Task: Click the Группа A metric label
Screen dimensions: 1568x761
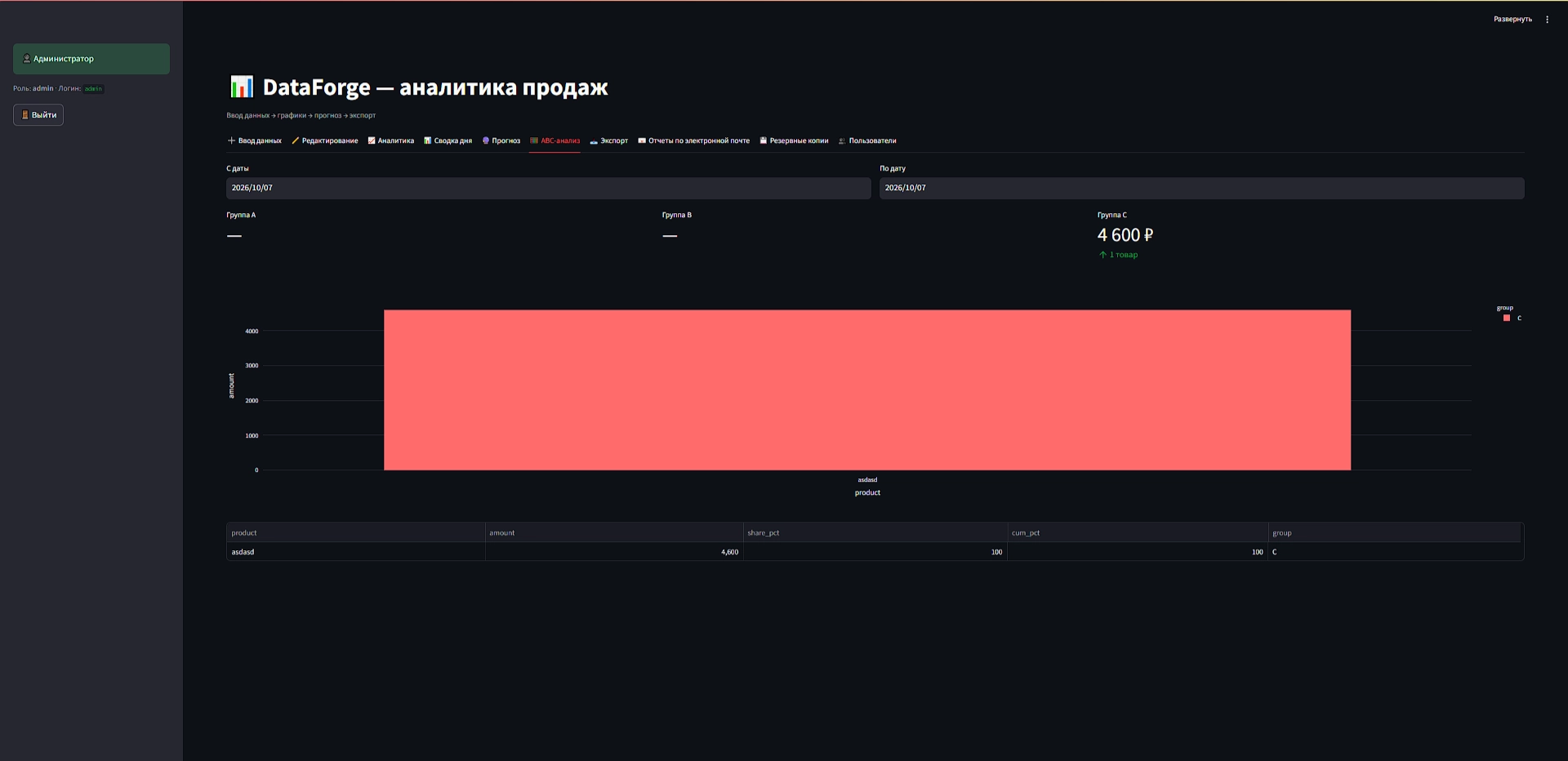Action: tap(241, 215)
